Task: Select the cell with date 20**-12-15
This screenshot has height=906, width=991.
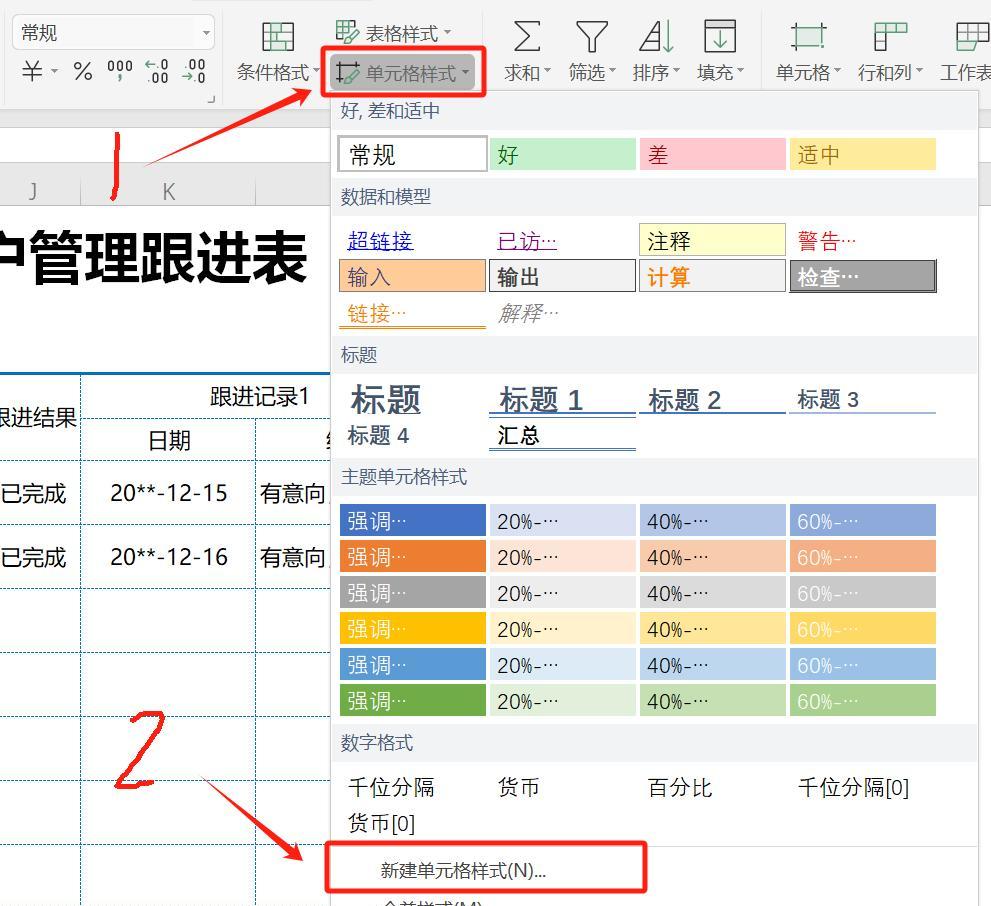Action: (168, 493)
